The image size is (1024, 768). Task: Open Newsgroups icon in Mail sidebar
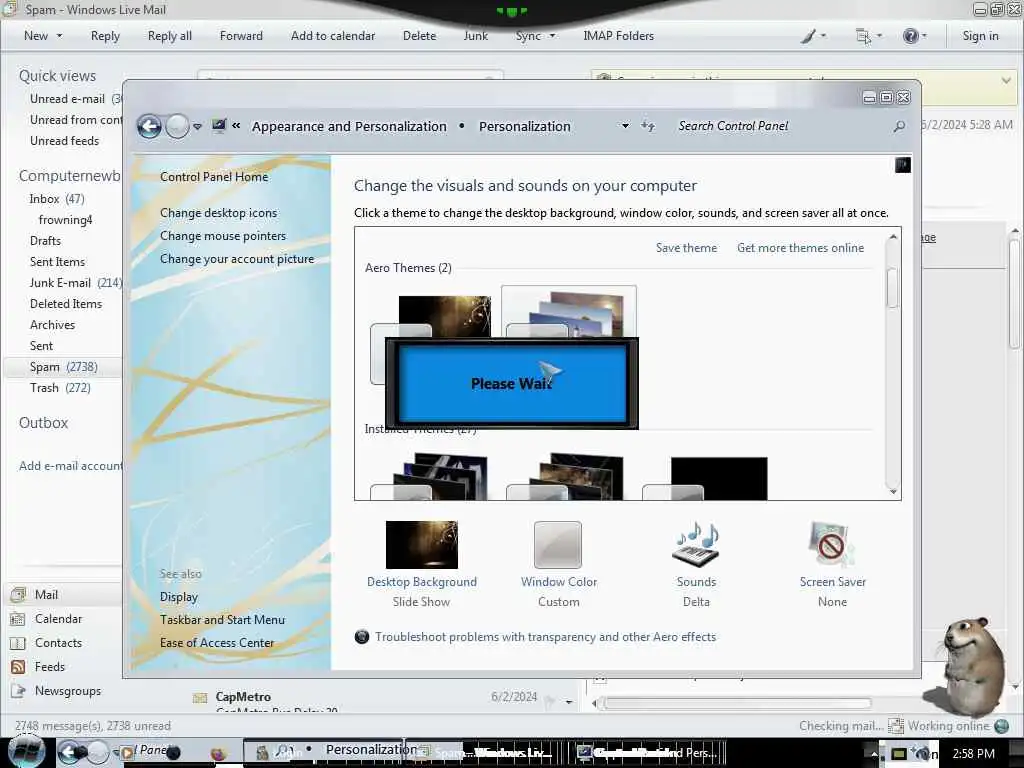[x=18, y=691]
